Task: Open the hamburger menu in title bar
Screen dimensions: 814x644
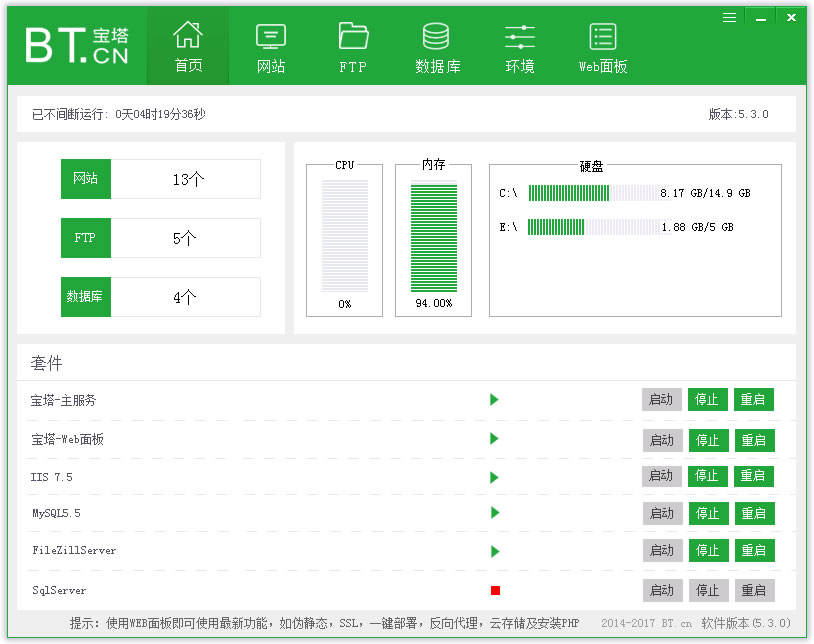Action: coord(729,18)
